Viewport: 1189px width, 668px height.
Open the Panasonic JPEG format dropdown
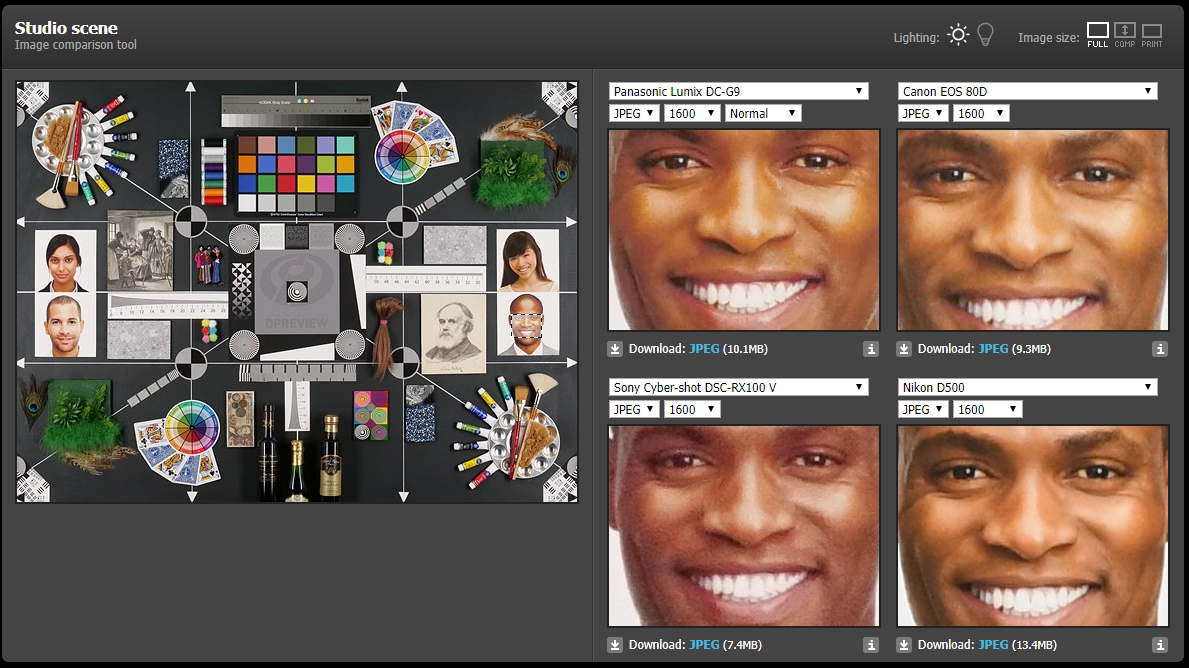pyautogui.click(x=634, y=113)
